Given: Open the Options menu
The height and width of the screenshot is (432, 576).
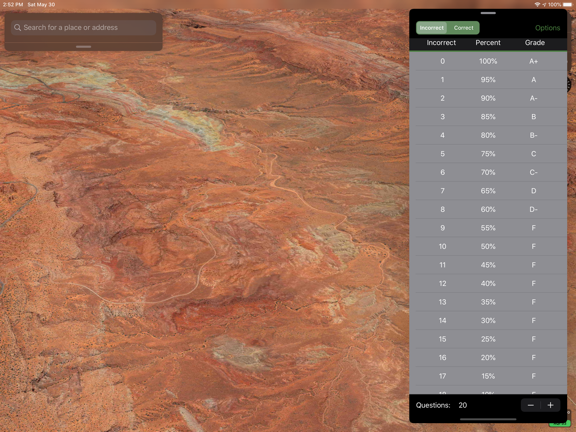Looking at the screenshot, I should point(547,28).
